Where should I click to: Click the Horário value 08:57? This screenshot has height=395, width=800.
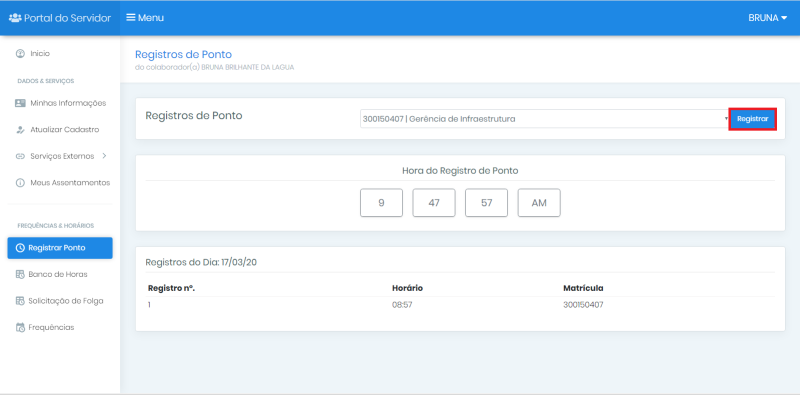(x=402, y=305)
